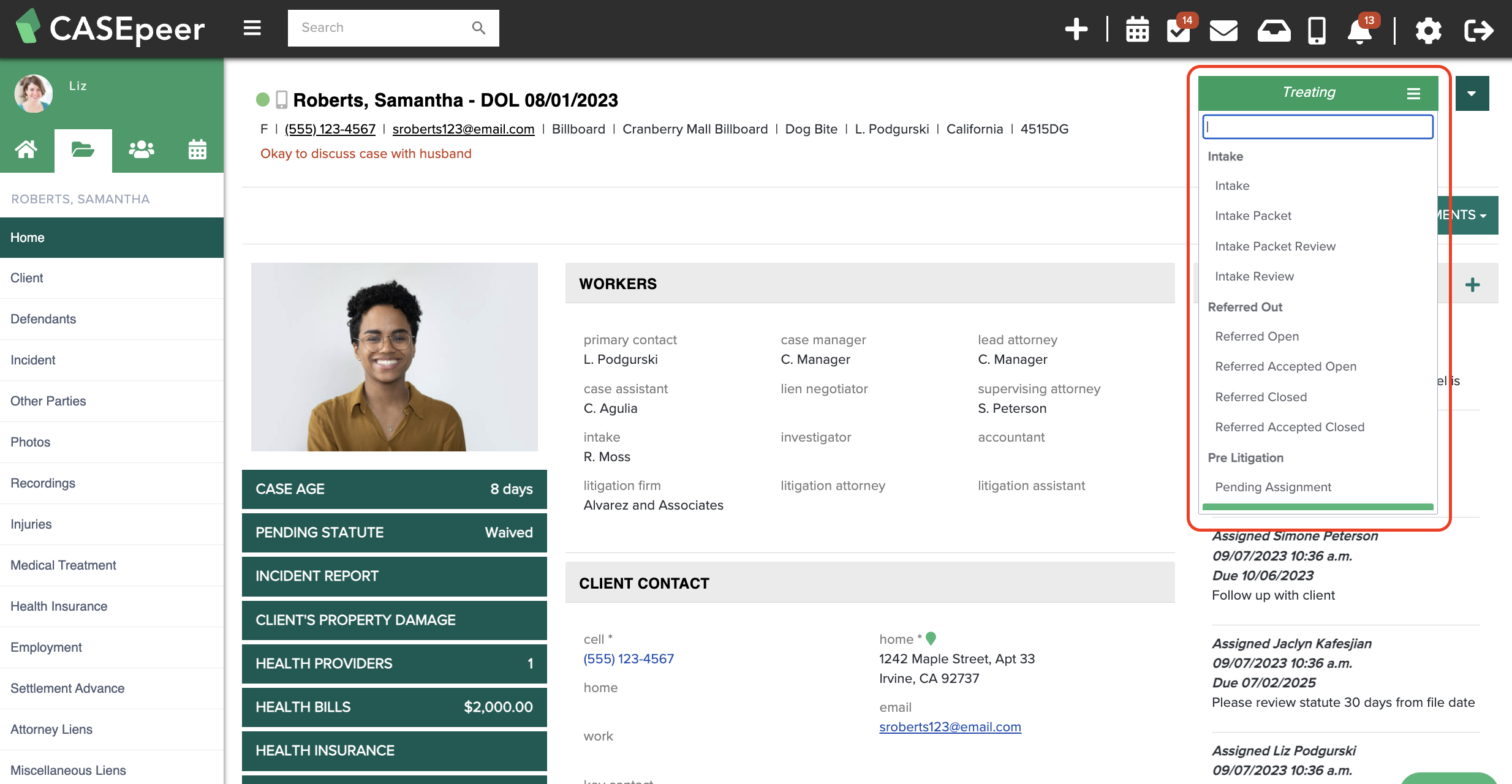The height and width of the screenshot is (784, 1512).
Task: Click the phone icon beside Roberts, Samantha
Action: coord(281,100)
